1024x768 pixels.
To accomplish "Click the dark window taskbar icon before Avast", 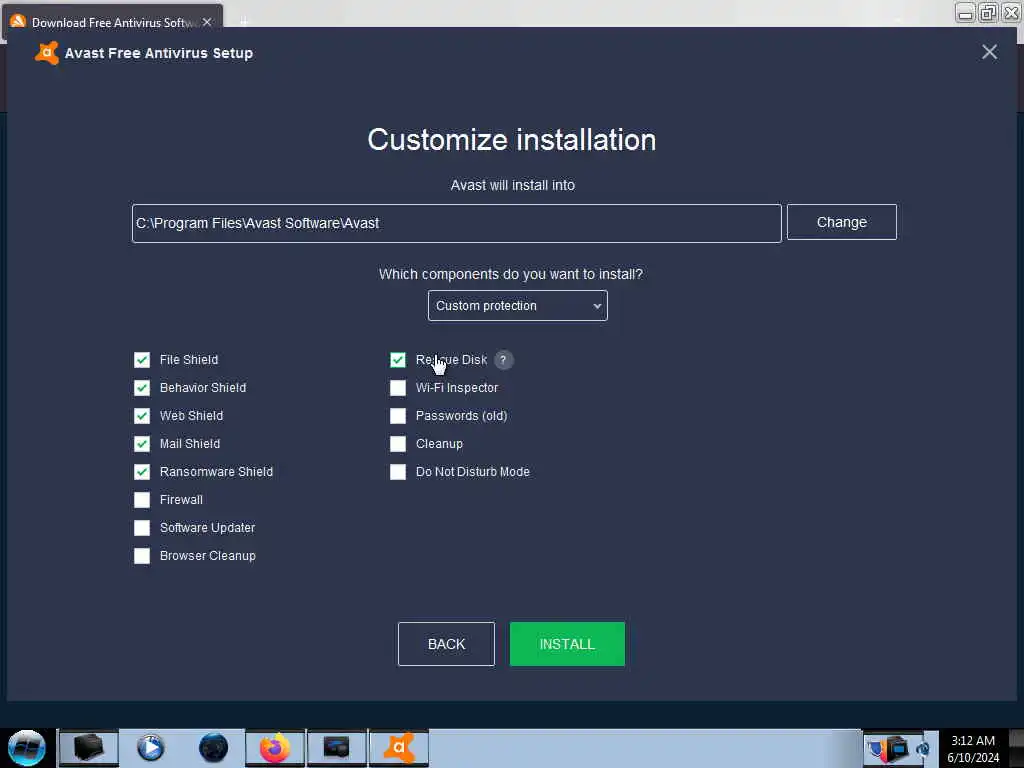I will click(x=337, y=748).
